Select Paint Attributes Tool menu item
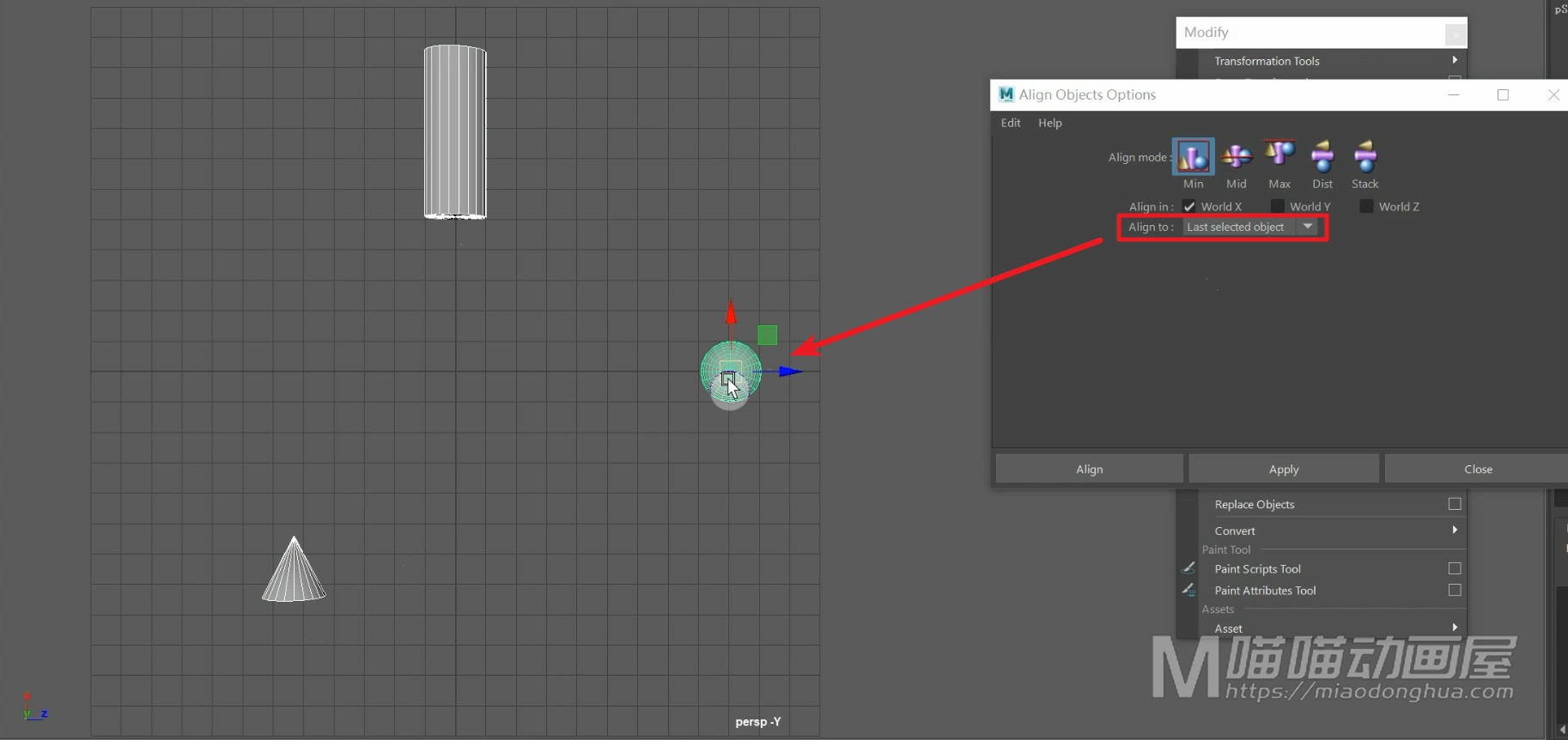Screen dimensions: 1568x740 (x=1266, y=590)
